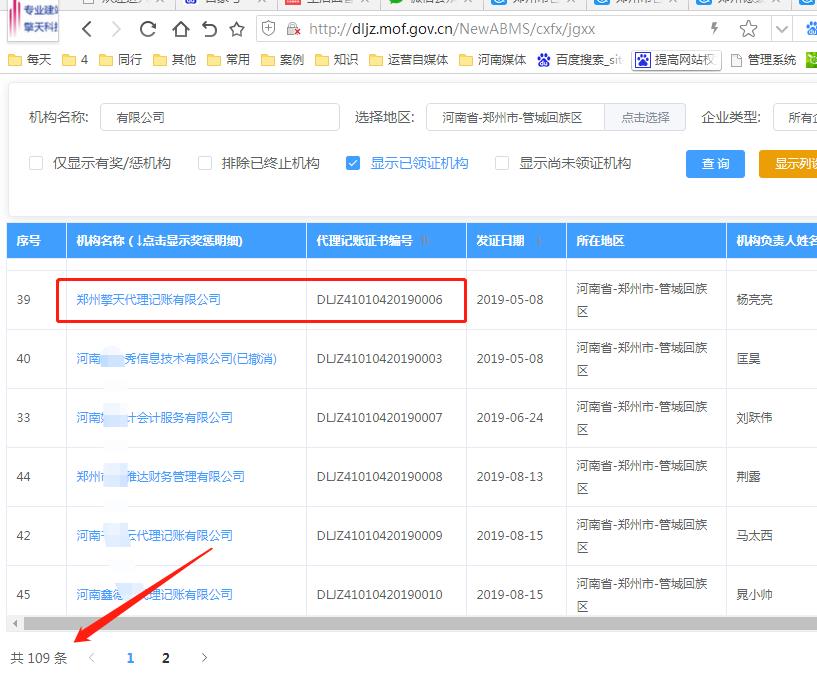Uncheck 显示已领证机构 checkbox
The width and height of the screenshot is (817, 680).
[x=353, y=163]
